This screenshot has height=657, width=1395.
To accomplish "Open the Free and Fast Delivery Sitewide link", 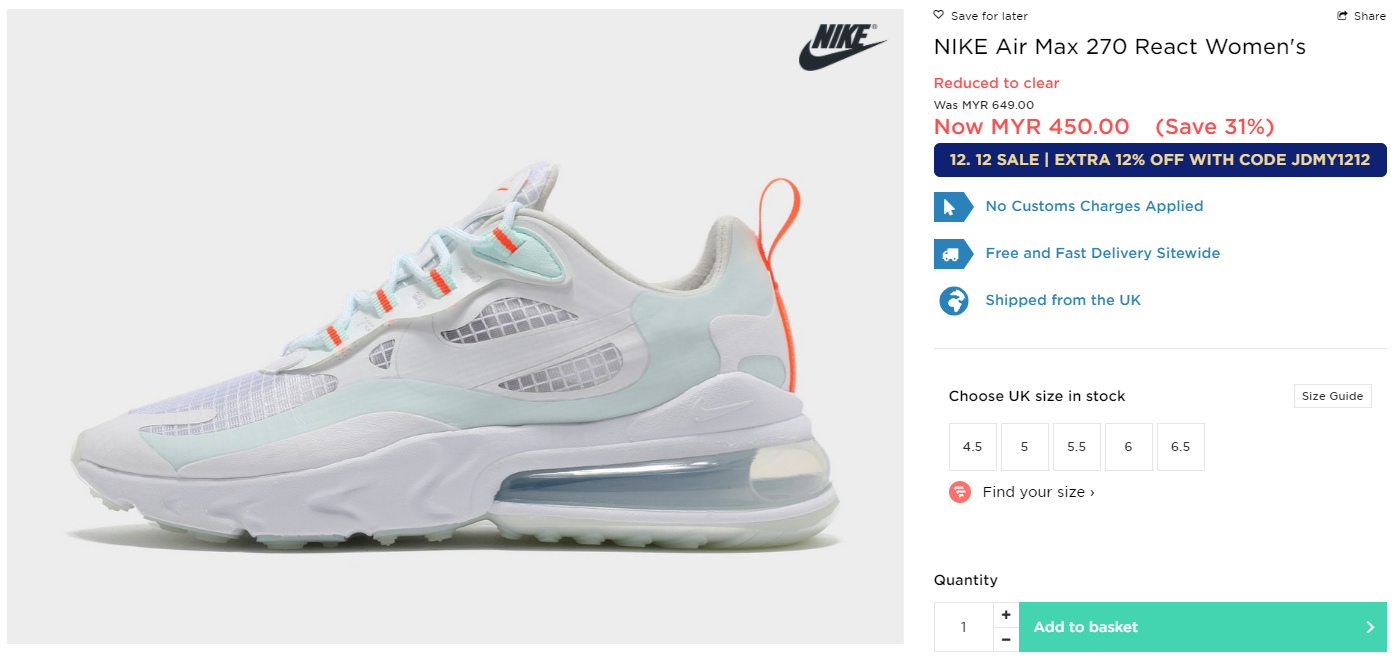I will coord(1103,253).
